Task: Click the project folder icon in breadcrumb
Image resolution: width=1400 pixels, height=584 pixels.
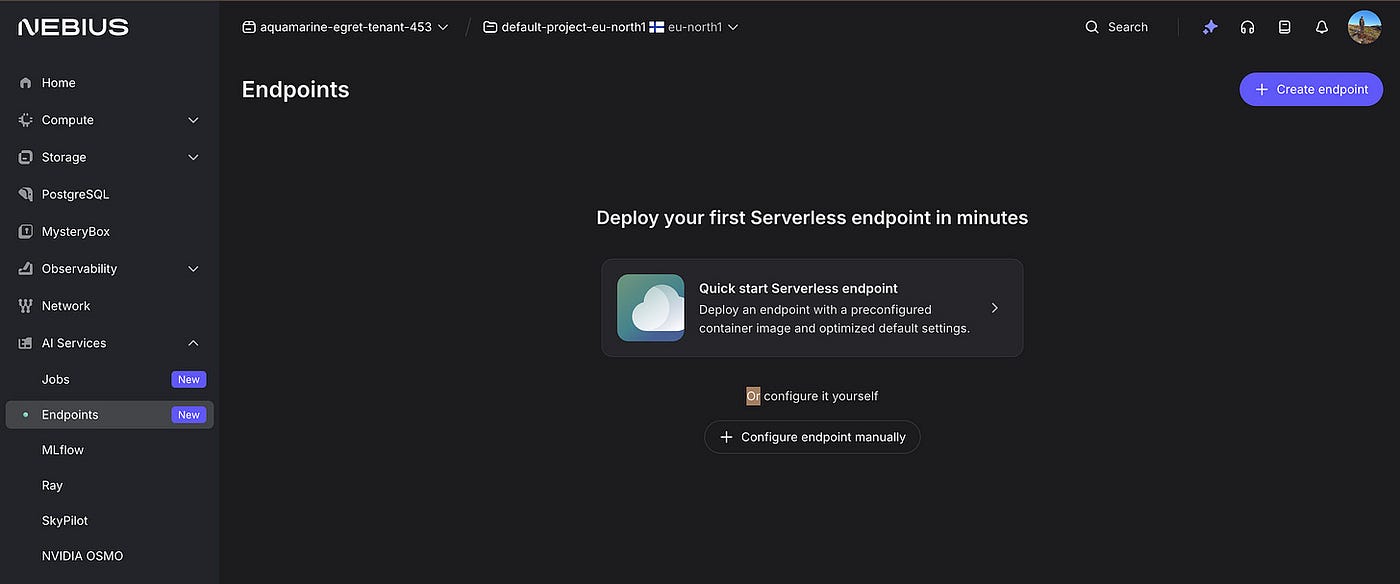Action: 490,27
